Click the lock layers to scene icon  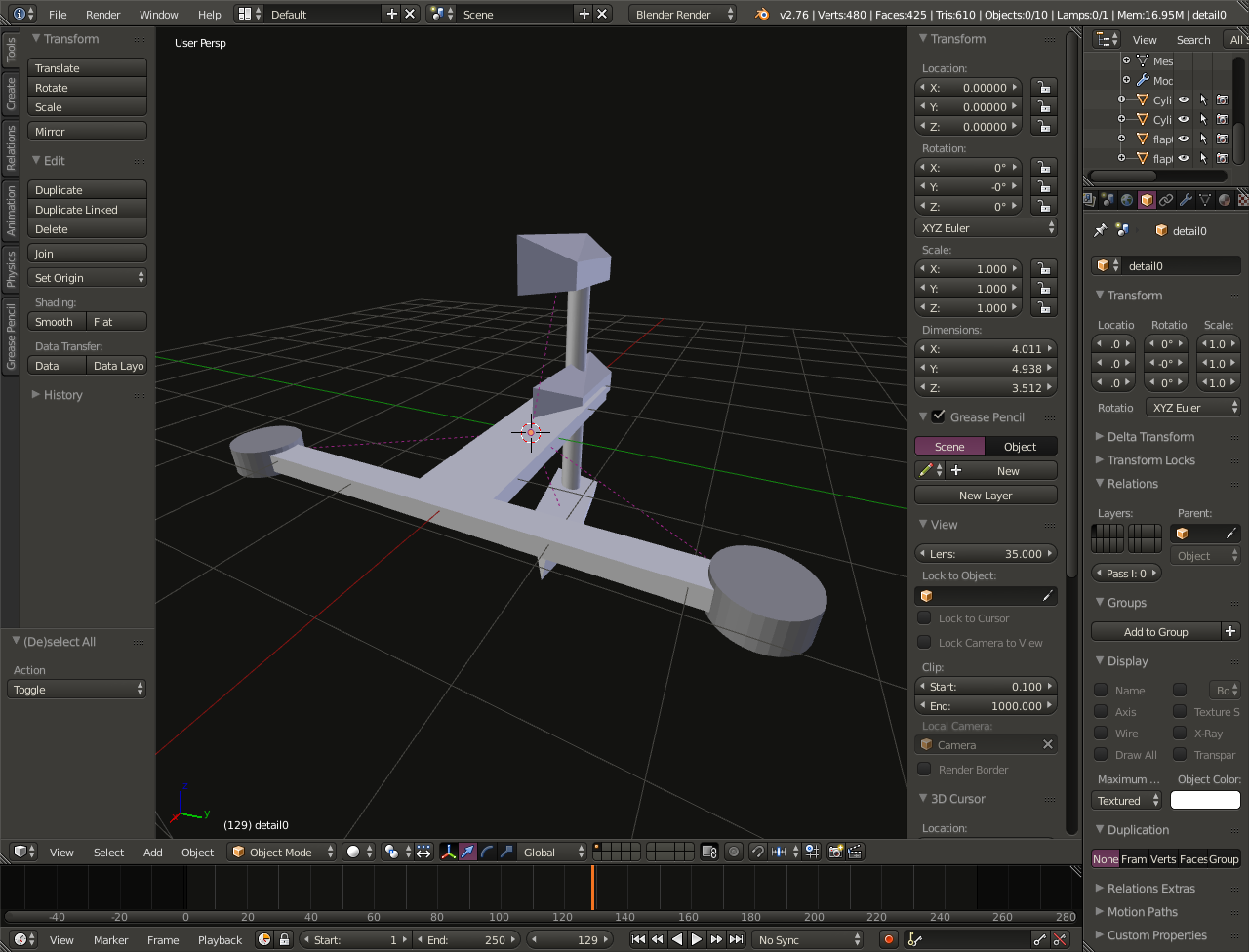(x=709, y=852)
